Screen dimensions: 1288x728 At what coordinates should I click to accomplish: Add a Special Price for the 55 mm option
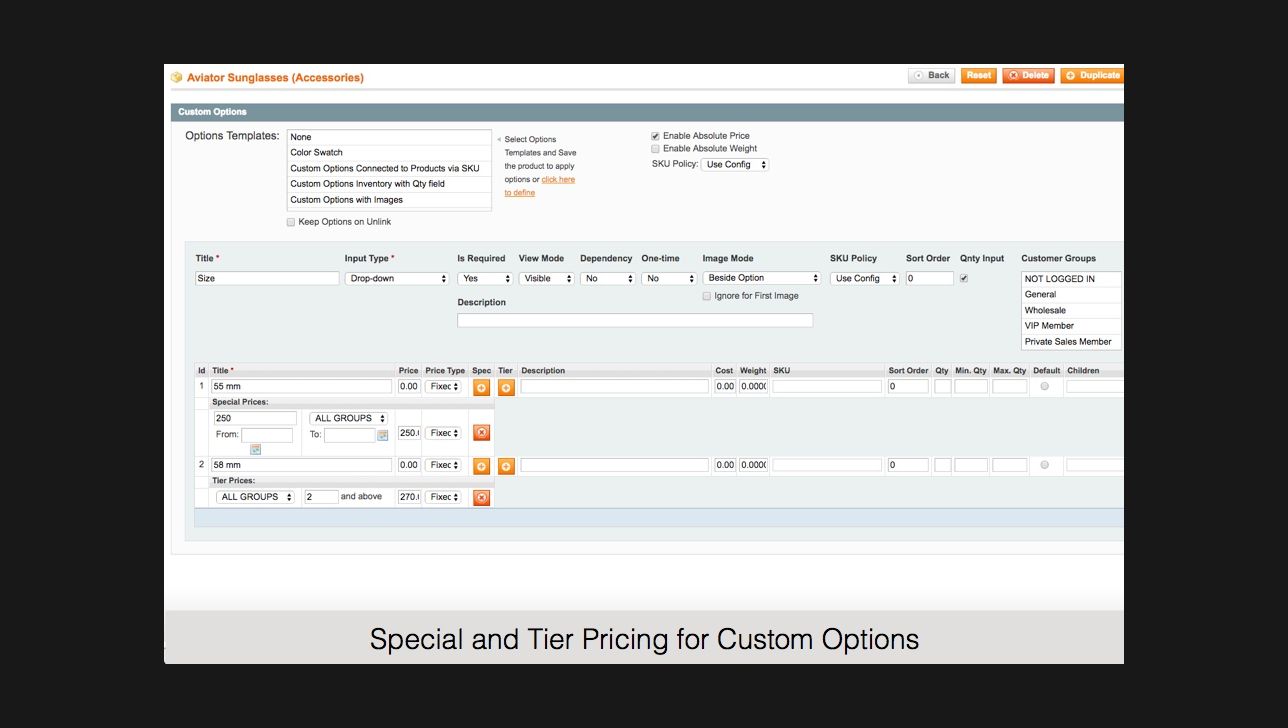coord(481,386)
